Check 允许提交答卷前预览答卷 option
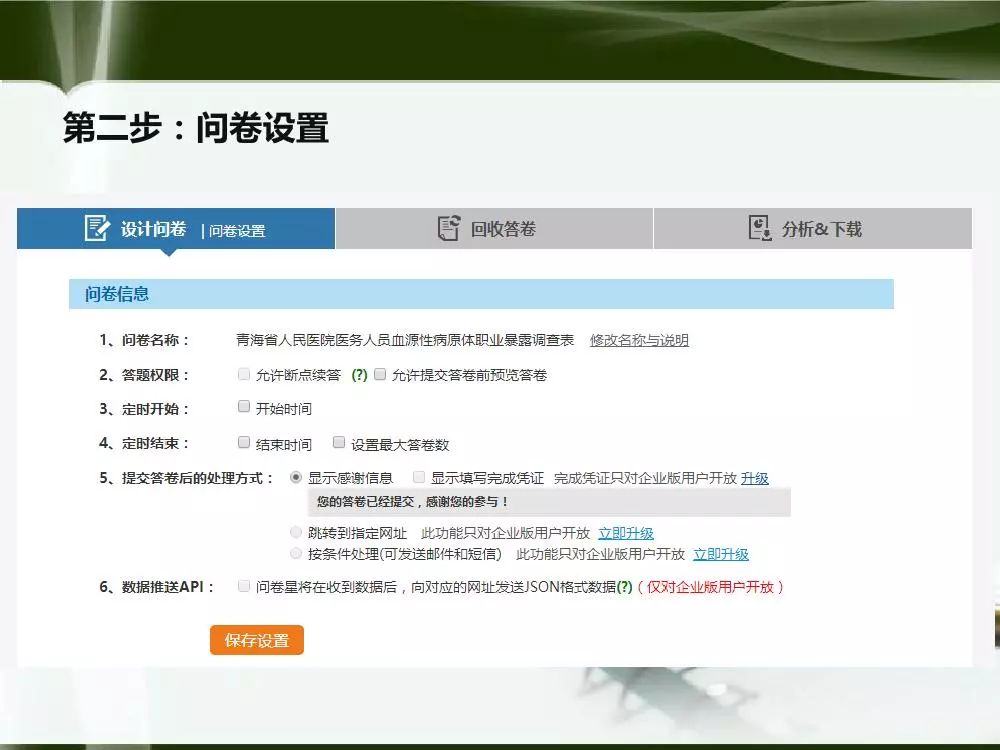 tap(380, 375)
